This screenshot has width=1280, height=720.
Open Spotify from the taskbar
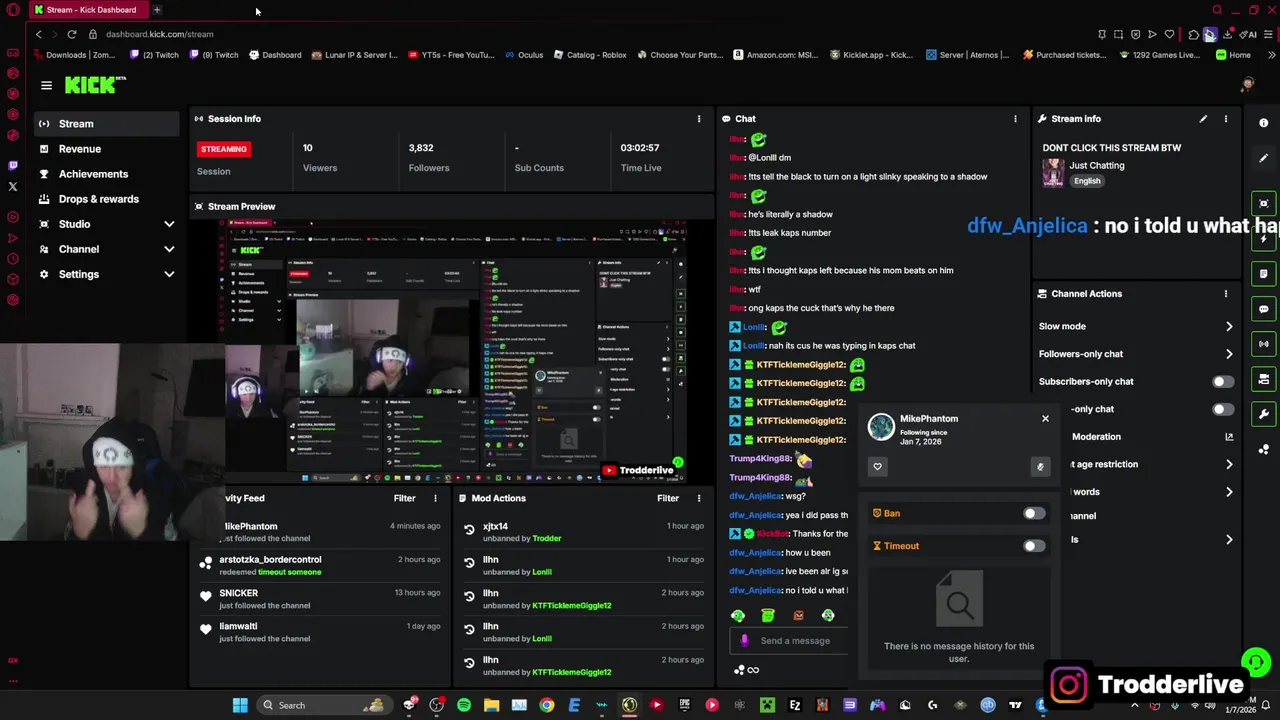pos(464,705)
